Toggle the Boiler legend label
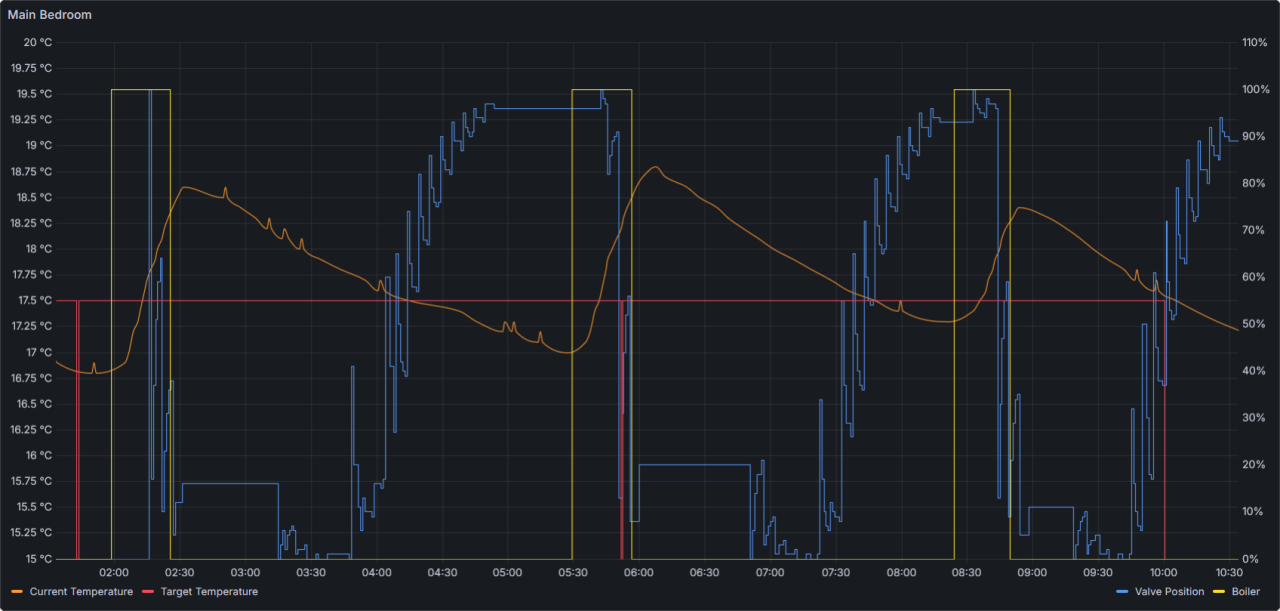 [x=1245, y=592]
